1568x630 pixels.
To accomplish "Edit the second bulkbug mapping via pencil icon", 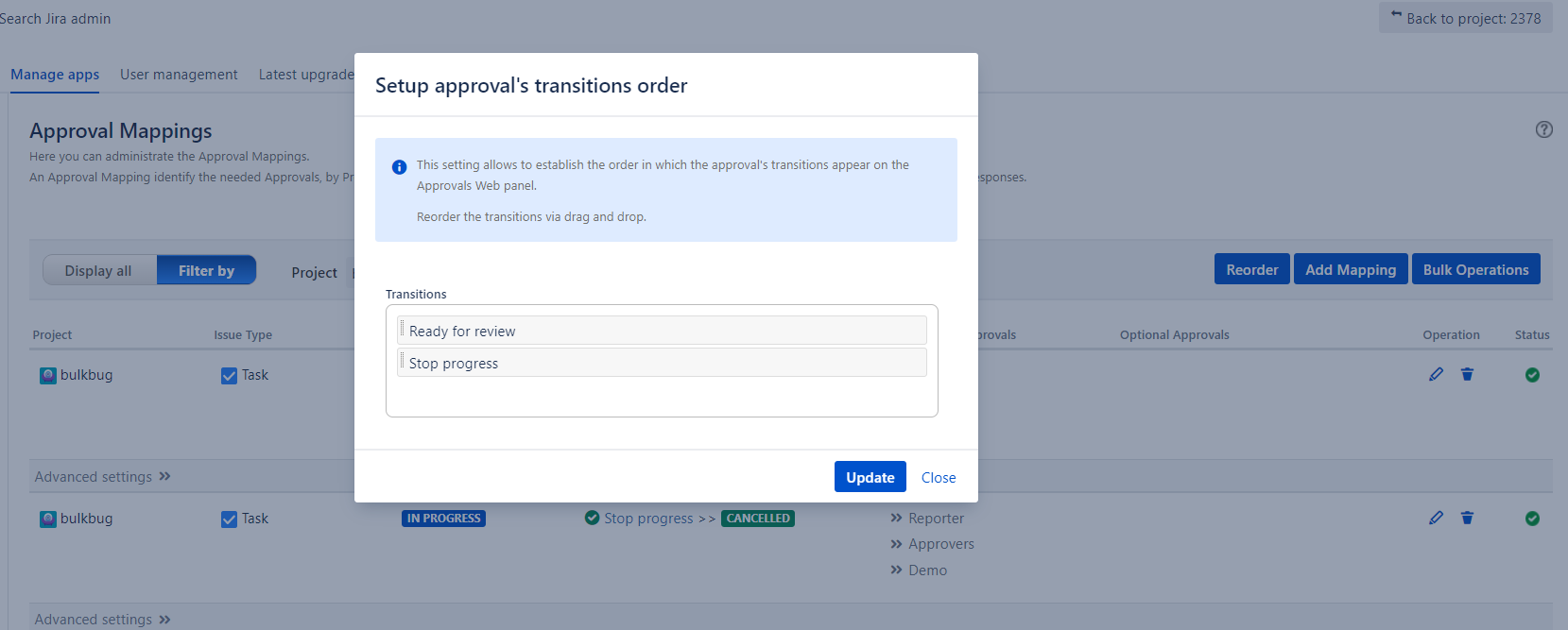I will click(1436, 519).
